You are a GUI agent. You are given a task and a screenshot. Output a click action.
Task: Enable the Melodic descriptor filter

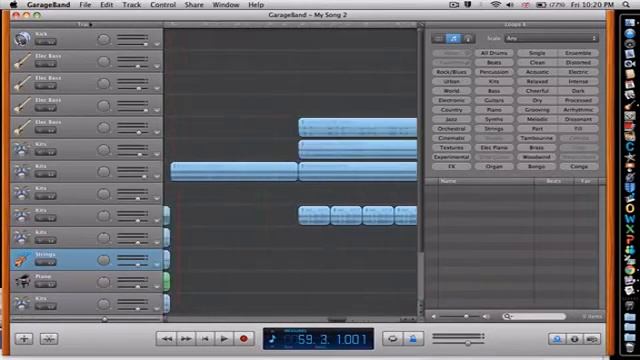coord(537,119)
